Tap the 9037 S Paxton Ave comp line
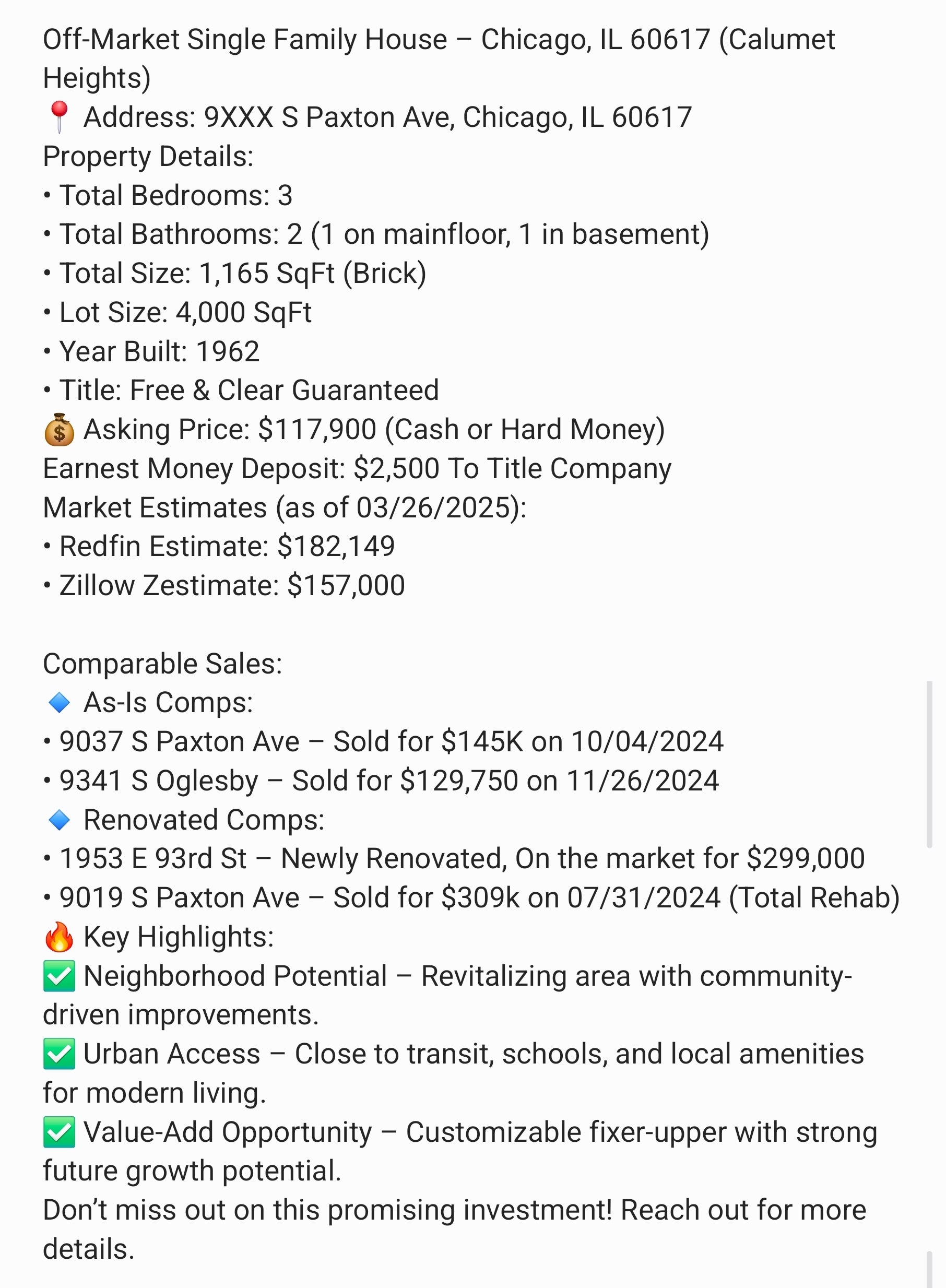946x1288 pixels. point(384,742)
